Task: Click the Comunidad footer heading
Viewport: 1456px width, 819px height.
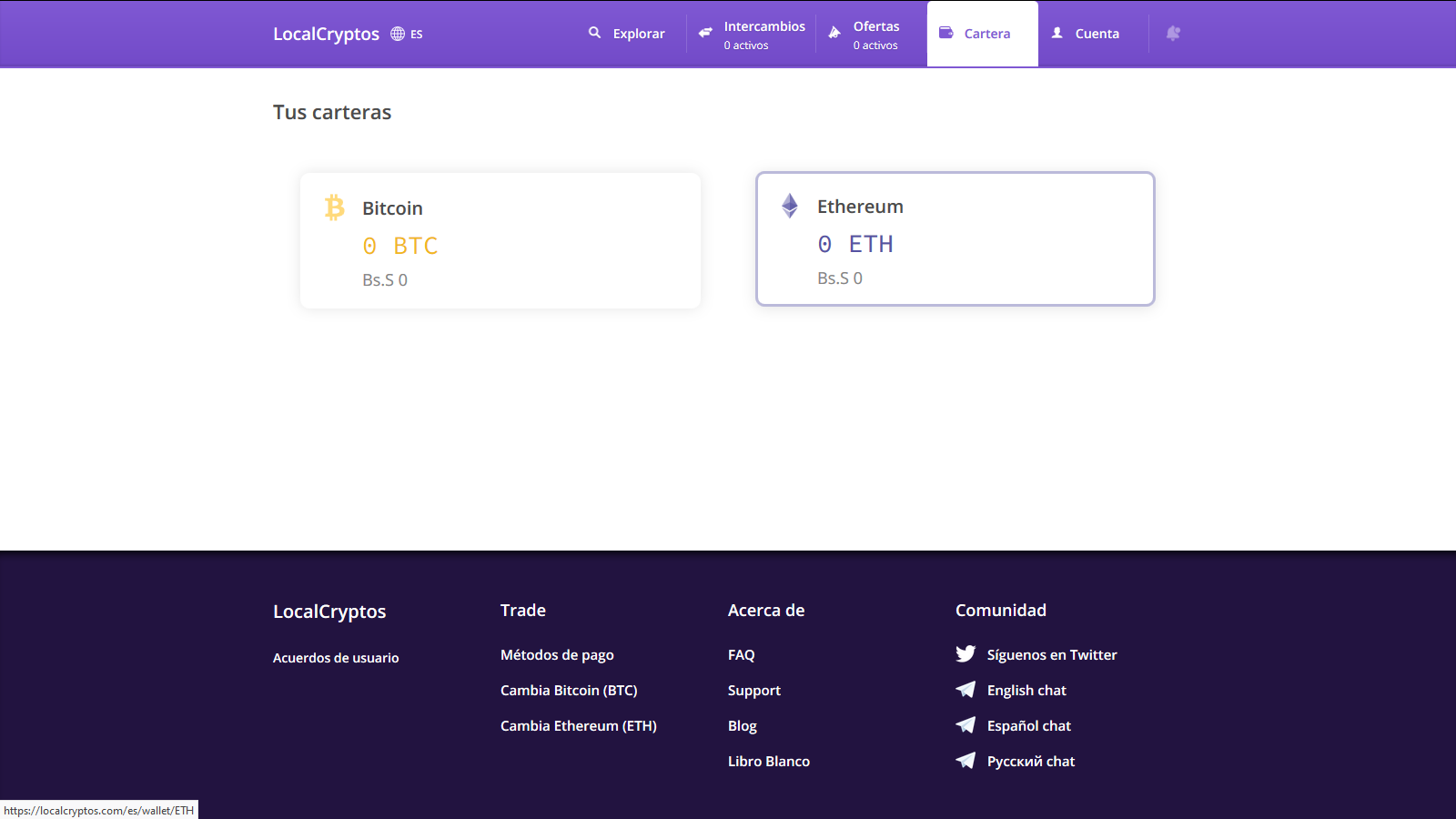Action: click(x=1001, y=611)
